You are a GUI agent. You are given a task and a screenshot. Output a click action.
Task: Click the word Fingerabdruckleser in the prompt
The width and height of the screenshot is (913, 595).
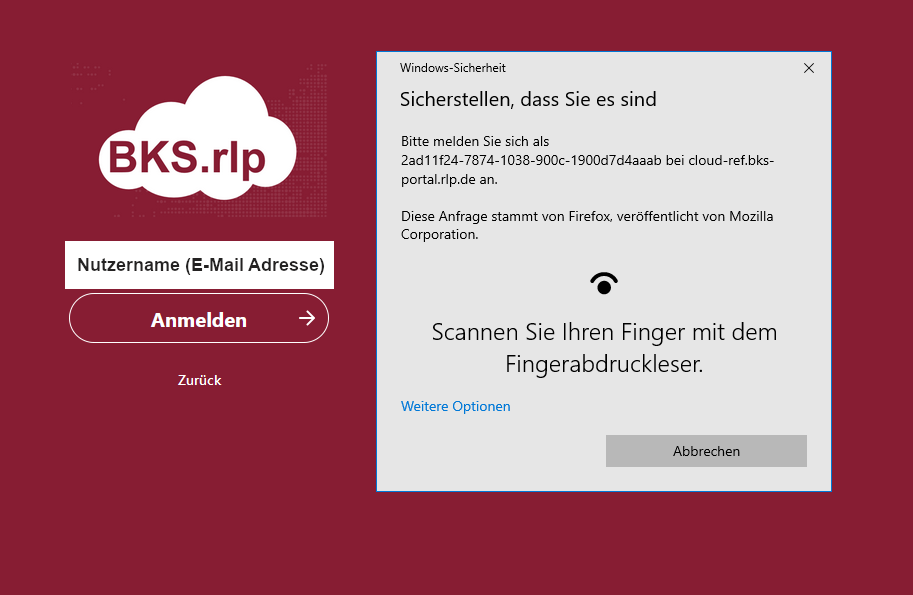604,365
